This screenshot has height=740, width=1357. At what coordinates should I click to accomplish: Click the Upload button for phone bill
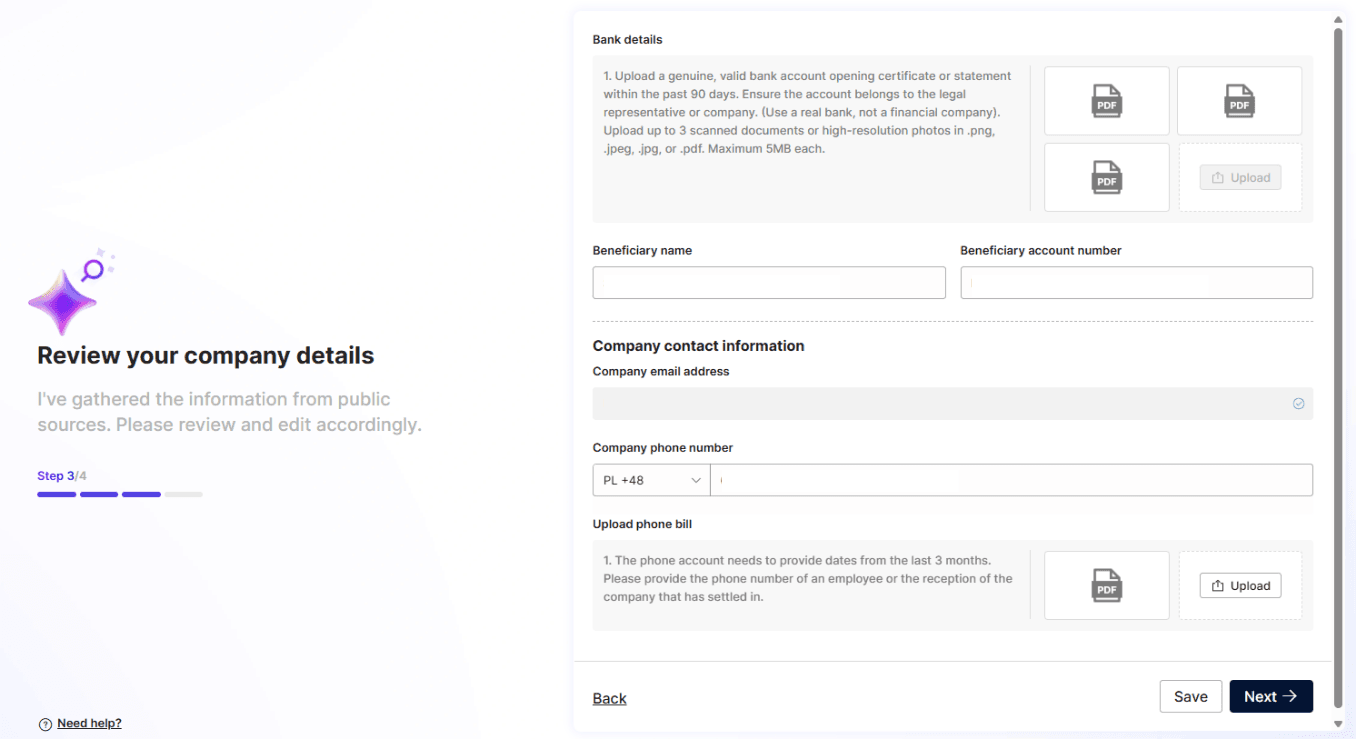coord(1240,586)
